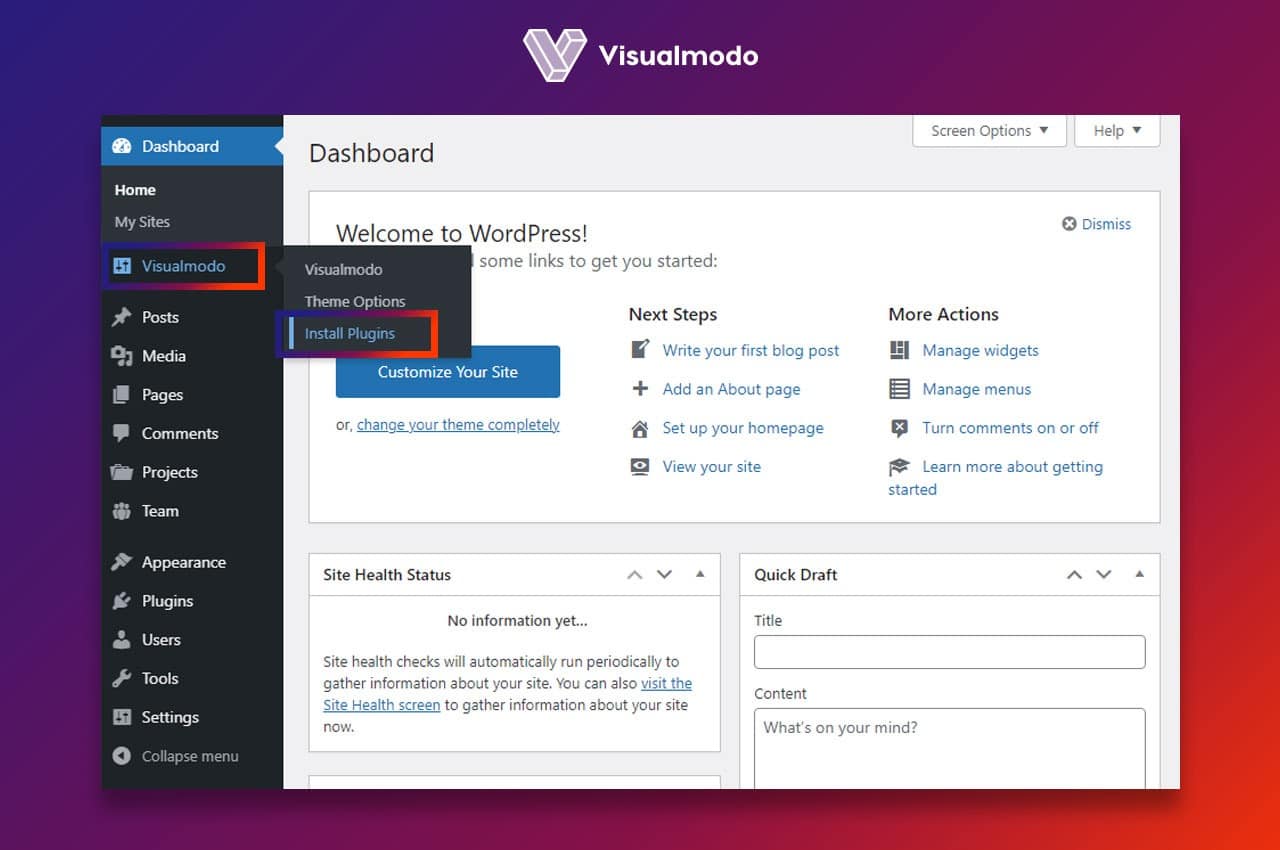Click the Team icon in the sidebar

pyautogui.click(x=122, y=511)
